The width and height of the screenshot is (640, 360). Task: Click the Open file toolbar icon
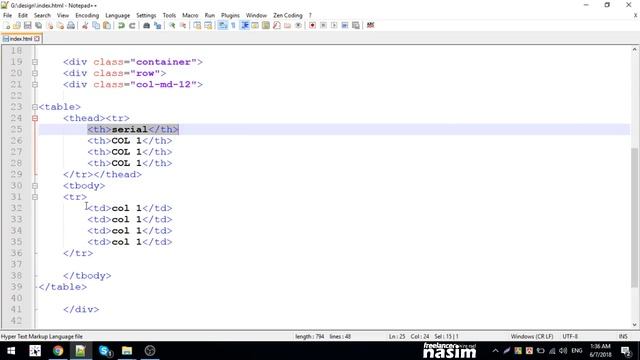click(x=17, y=25)
